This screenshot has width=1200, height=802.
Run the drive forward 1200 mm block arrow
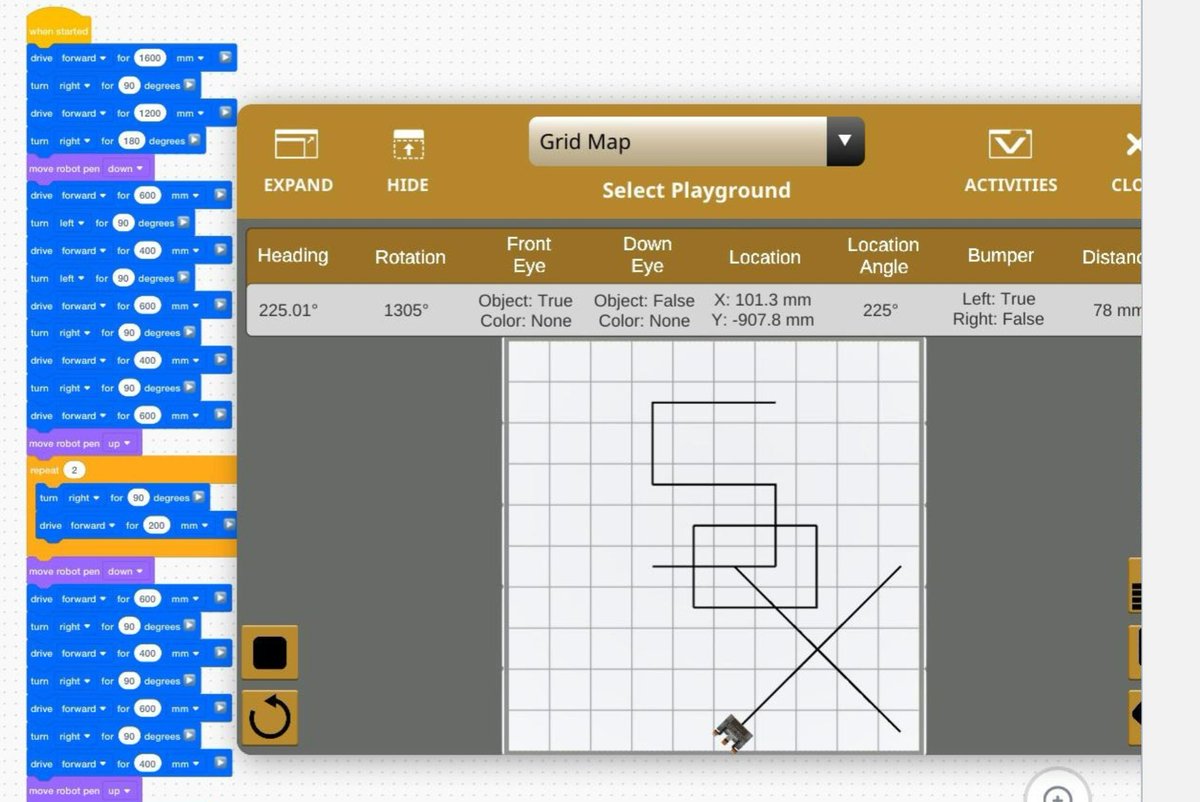[x=225, y=113]
